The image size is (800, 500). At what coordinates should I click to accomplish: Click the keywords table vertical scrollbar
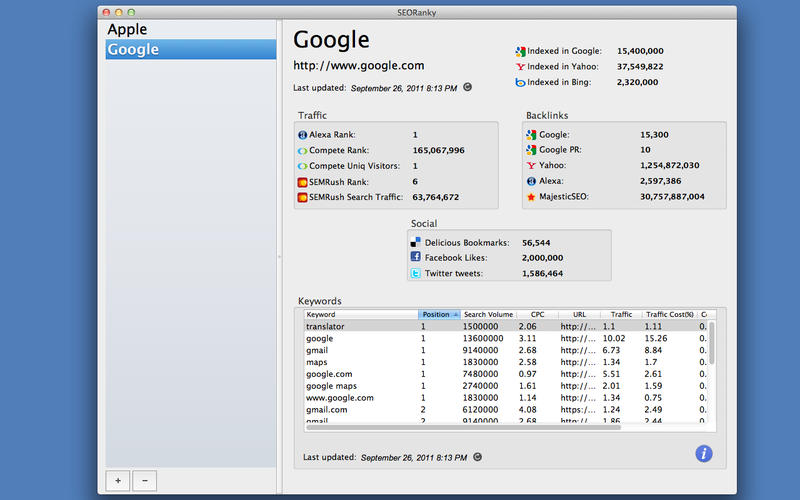pos(711,345)
